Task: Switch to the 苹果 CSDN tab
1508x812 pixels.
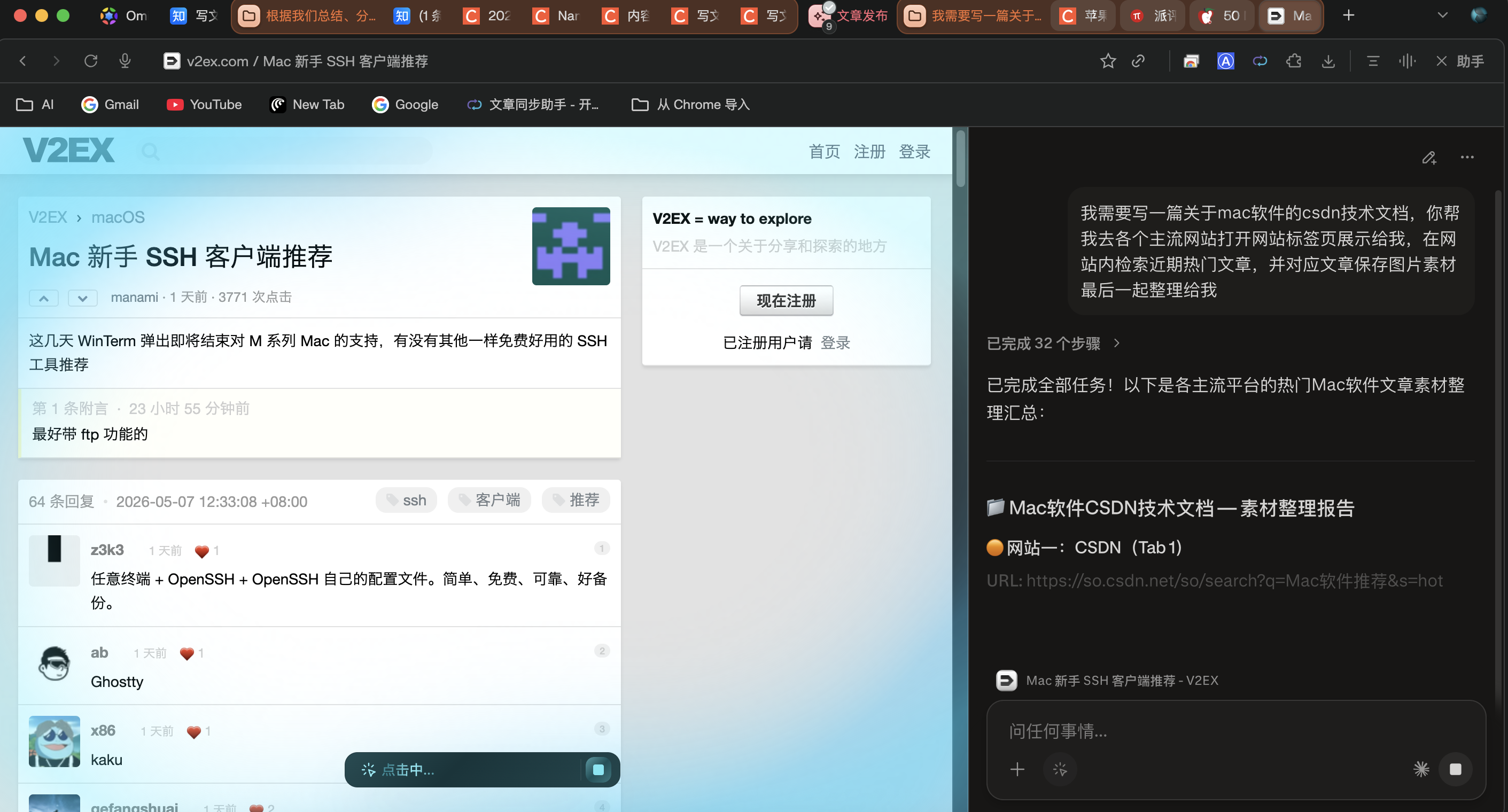Action: point(1084,16)
